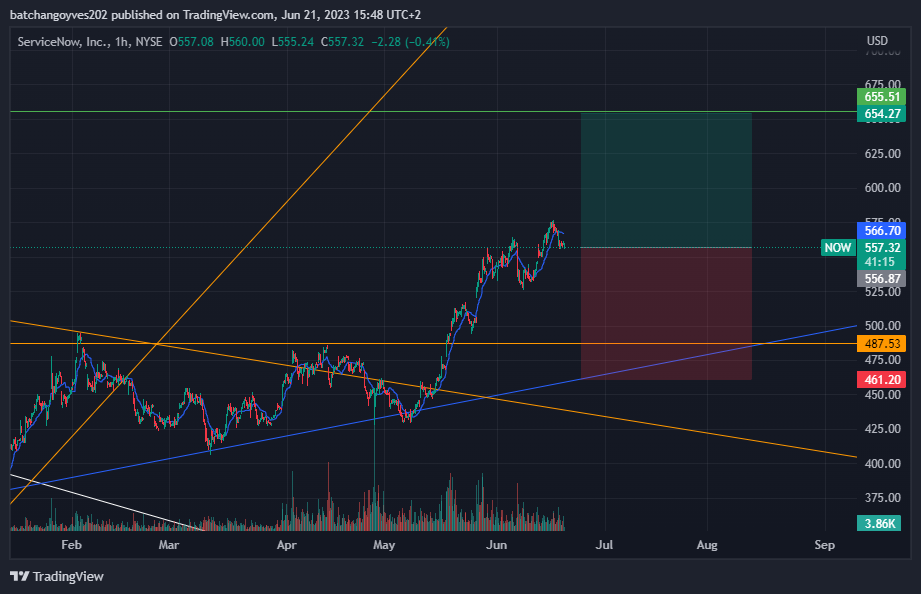This screenshot has width=921, height=594.
Task: Click the close value C557.32
Action: (342, 42)
